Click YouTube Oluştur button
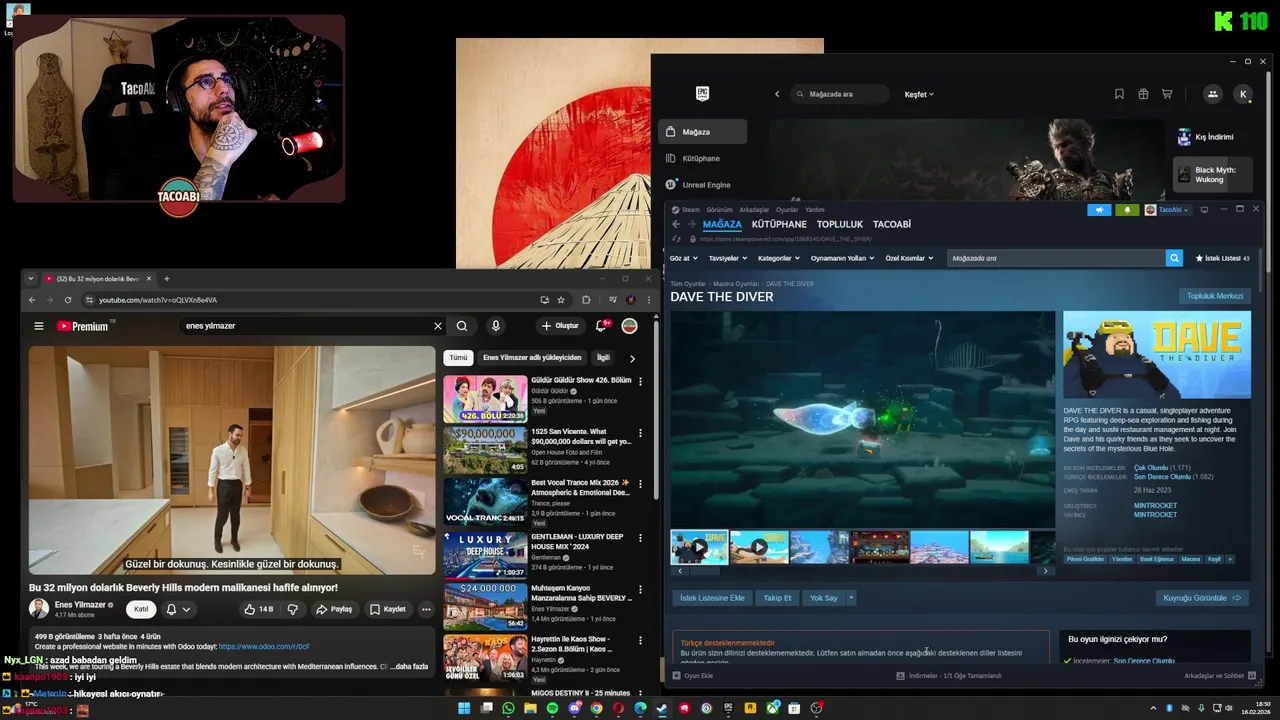 coord(560,326)
